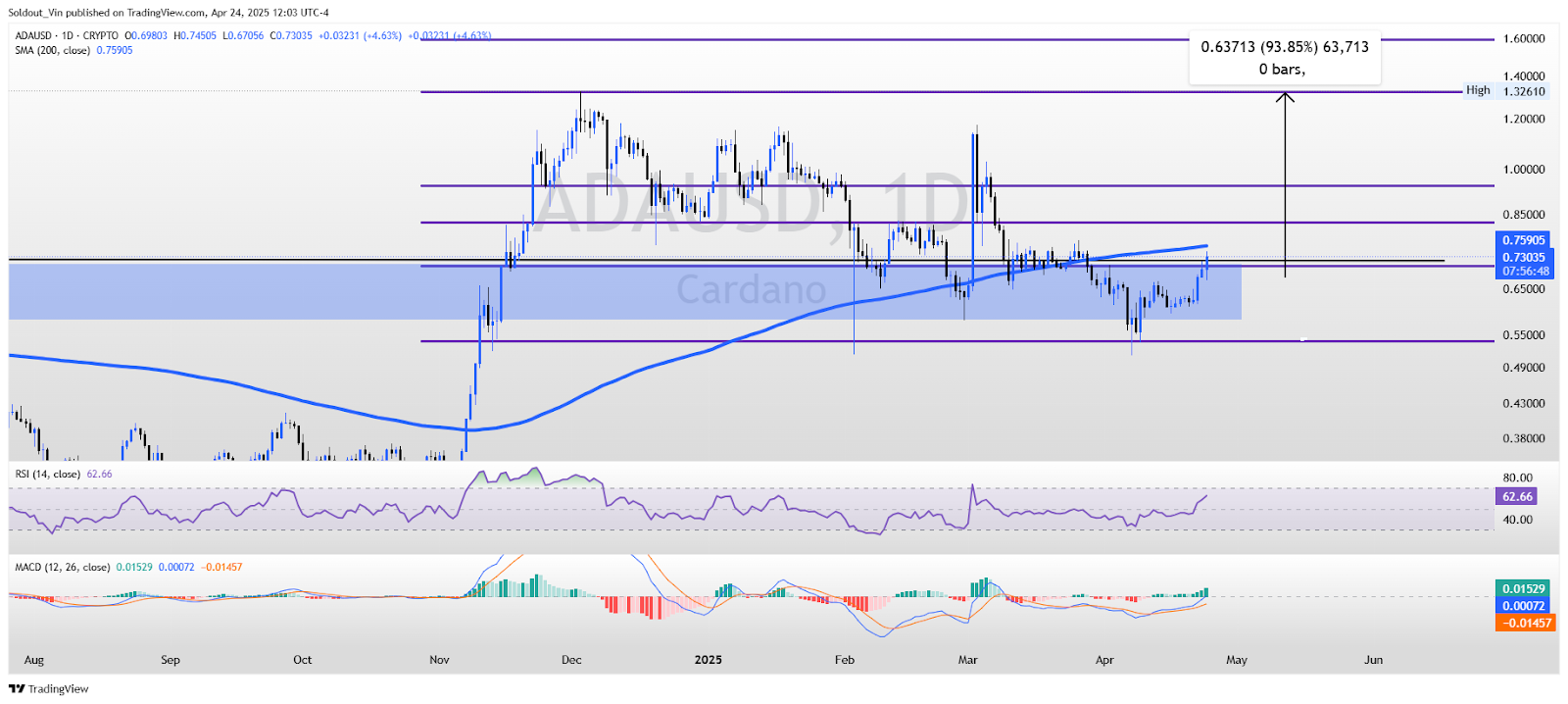Click the low value L0.67056
The width and height of the screenshot is (1568, 704).
tap(243, 35)
